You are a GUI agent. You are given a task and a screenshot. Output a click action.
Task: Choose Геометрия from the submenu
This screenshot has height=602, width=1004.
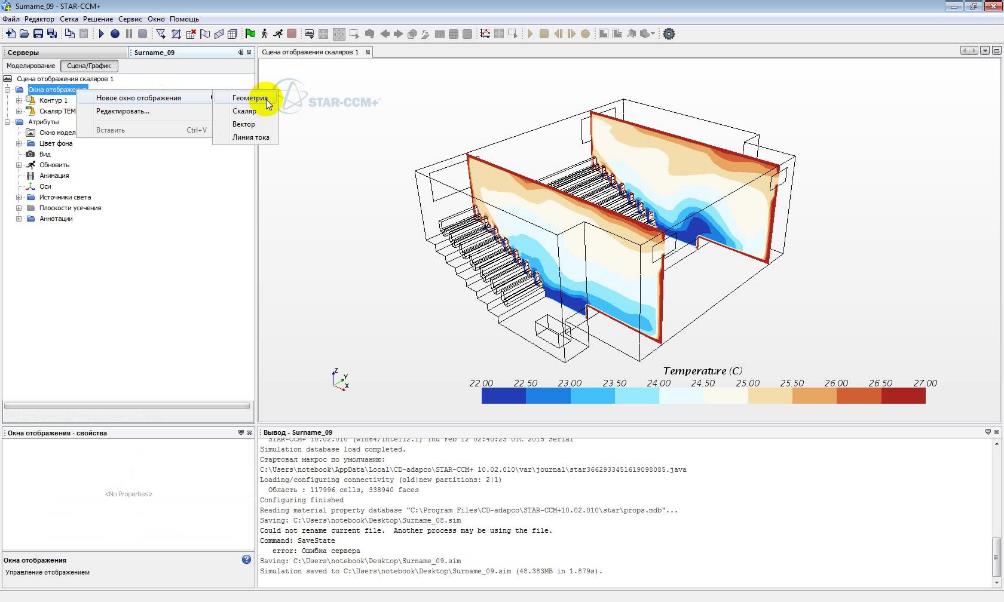tap(249, 98)
